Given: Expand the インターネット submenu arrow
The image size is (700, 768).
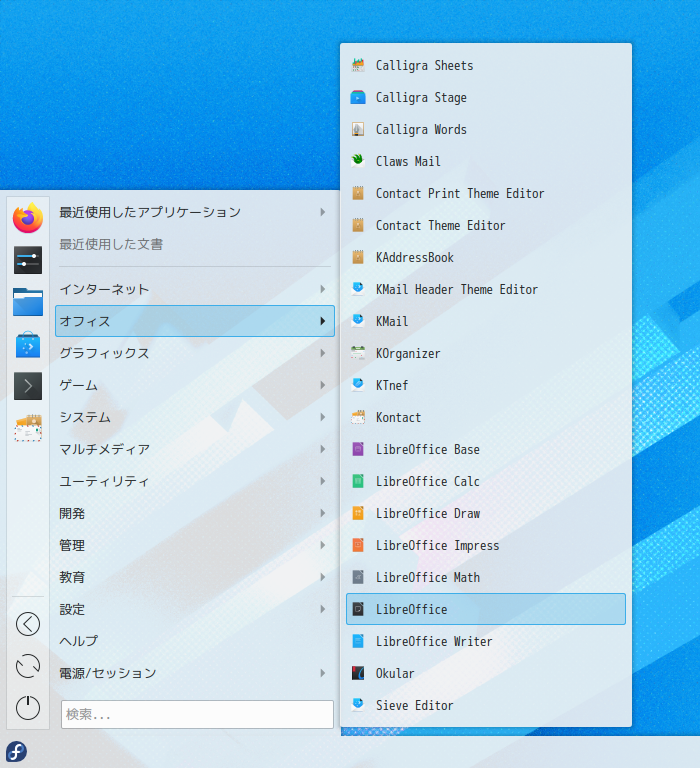Looking at the screenshot, I should tap(323, 289).
